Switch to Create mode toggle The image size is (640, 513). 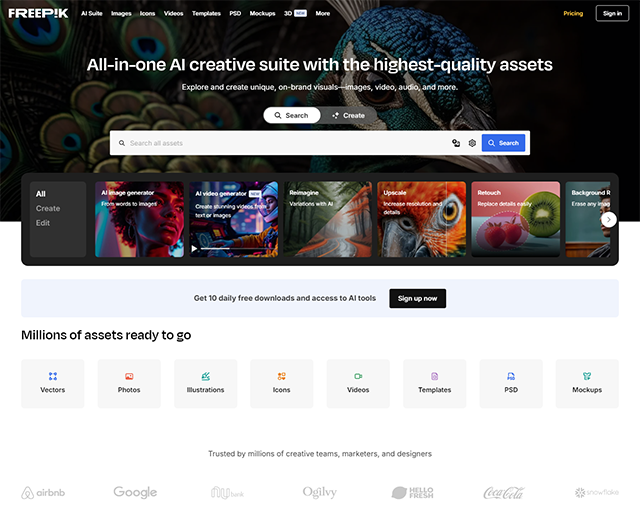tap(349, 115)
